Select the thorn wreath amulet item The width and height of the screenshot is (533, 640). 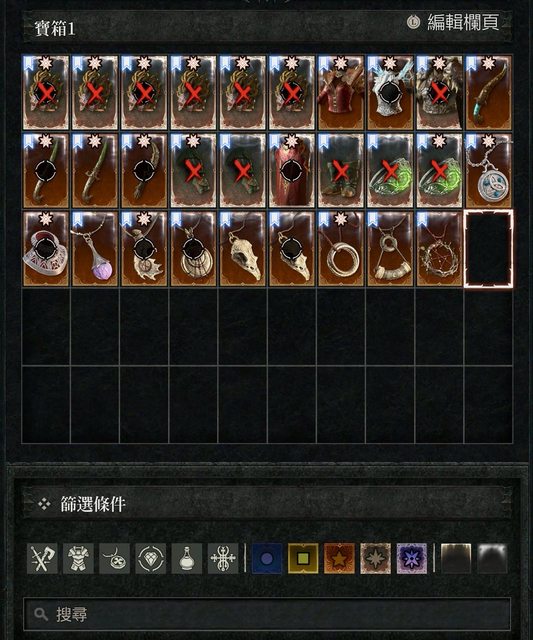click(x=439, y=249)
